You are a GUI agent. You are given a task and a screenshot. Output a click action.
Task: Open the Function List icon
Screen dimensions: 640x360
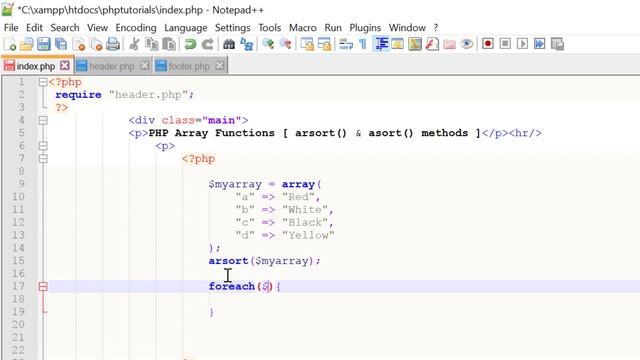pyautogui.click(x=432, y=44)
